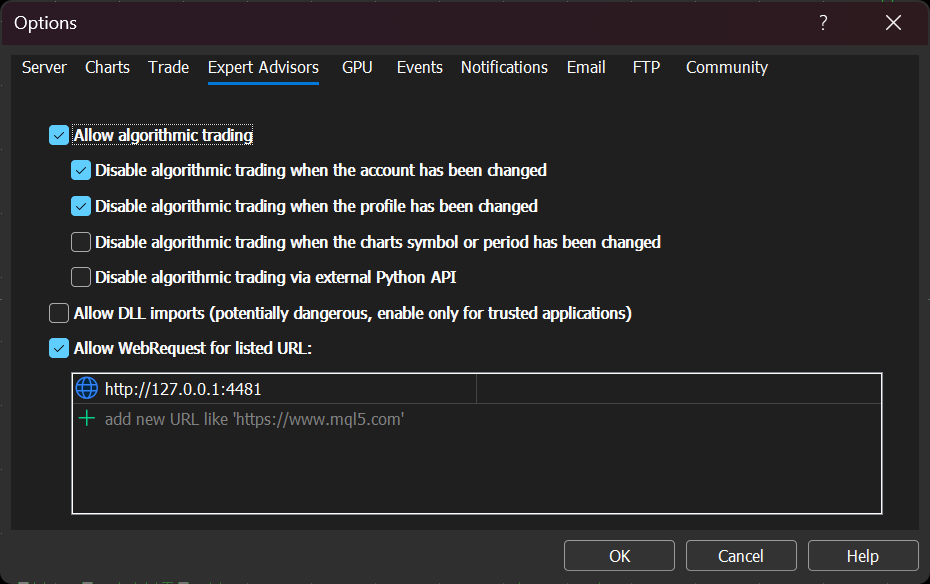Uncheck Allow algorithmic trading
Viewport: 930px width, 584px height.
(x=59, y=135)
